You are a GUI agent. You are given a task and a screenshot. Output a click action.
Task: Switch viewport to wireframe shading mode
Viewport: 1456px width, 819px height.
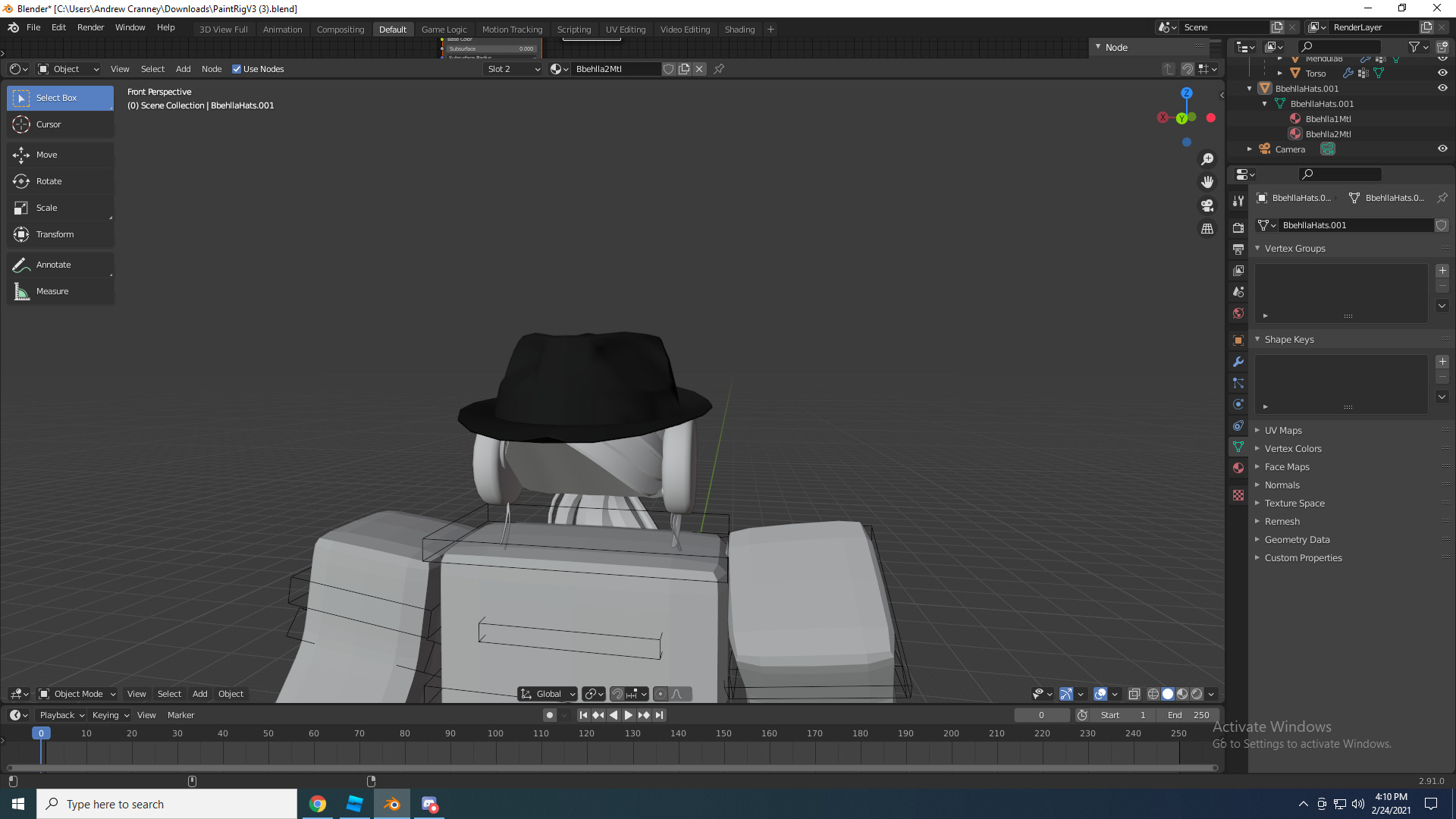click(x=1154, y=694)
